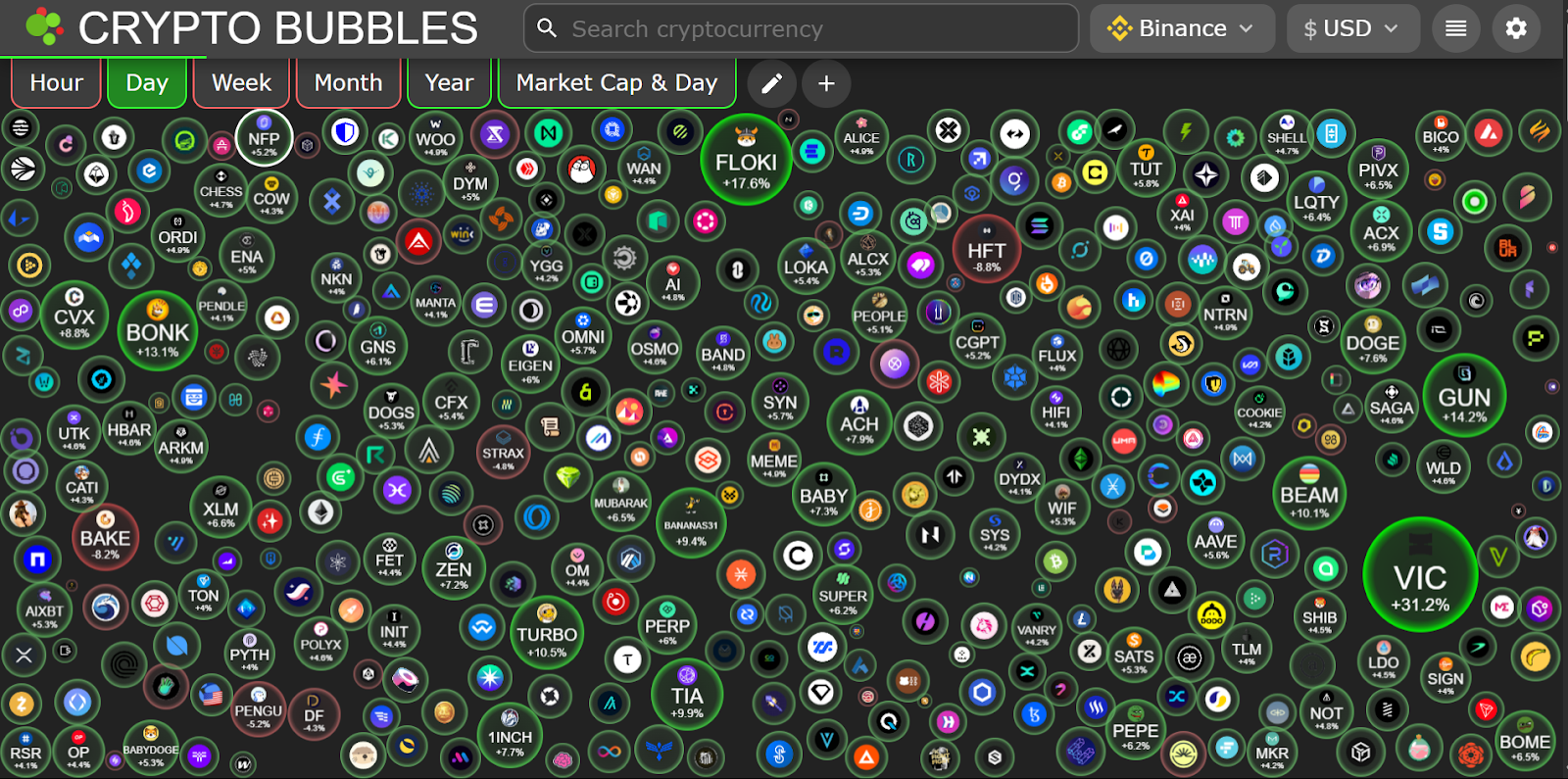Open the list view menu icon
The image size is (1568, 779).
pos(1456,28)
